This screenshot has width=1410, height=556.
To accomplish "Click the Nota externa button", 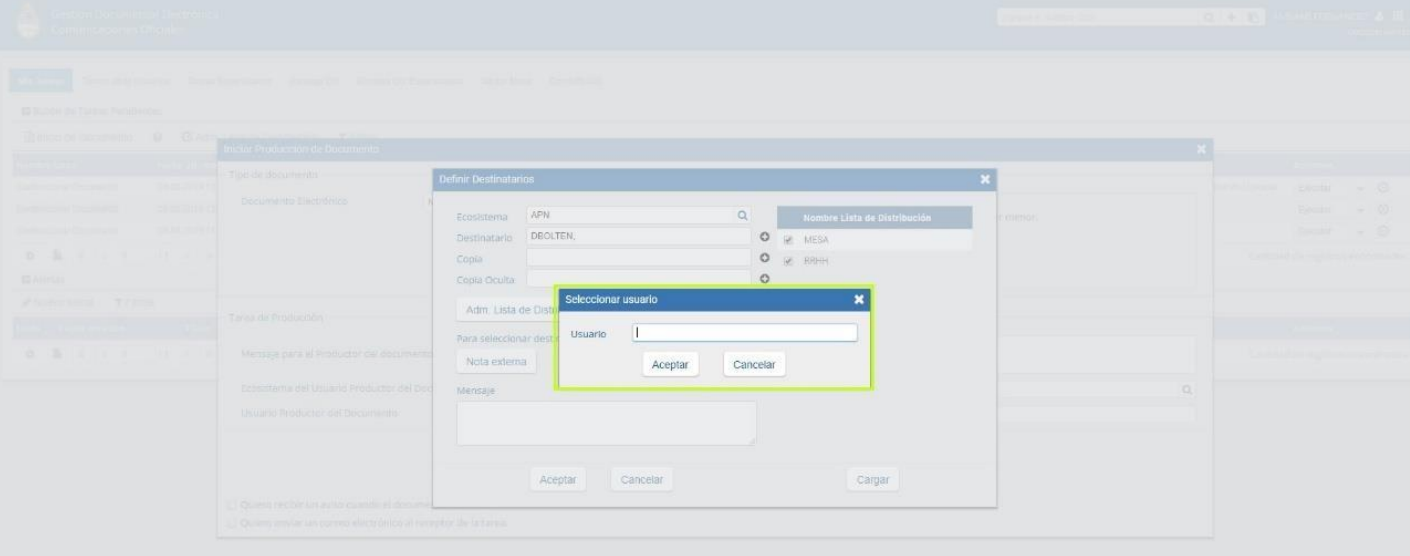I will (495, 361).
